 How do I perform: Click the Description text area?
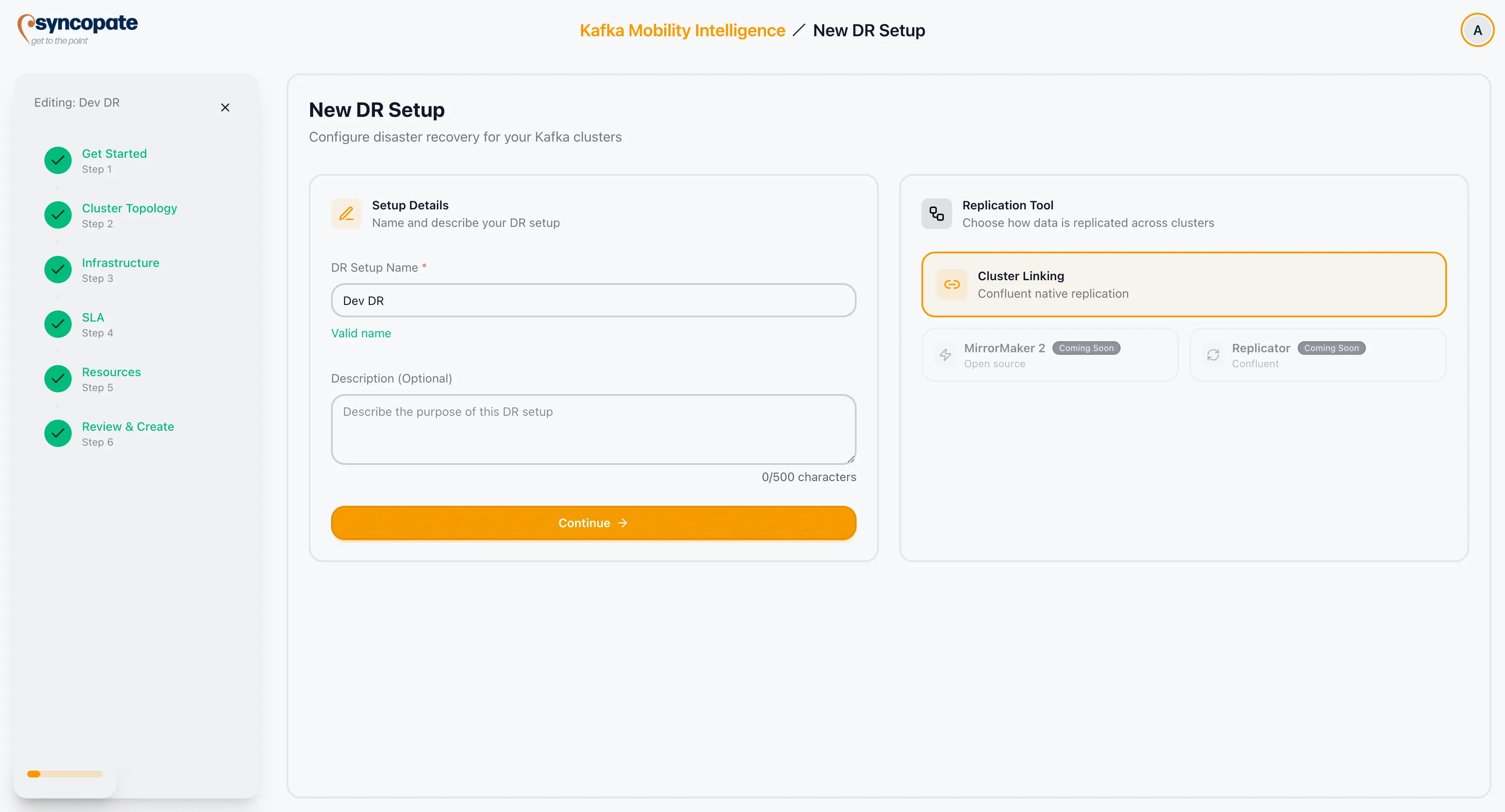pos(593,429)
